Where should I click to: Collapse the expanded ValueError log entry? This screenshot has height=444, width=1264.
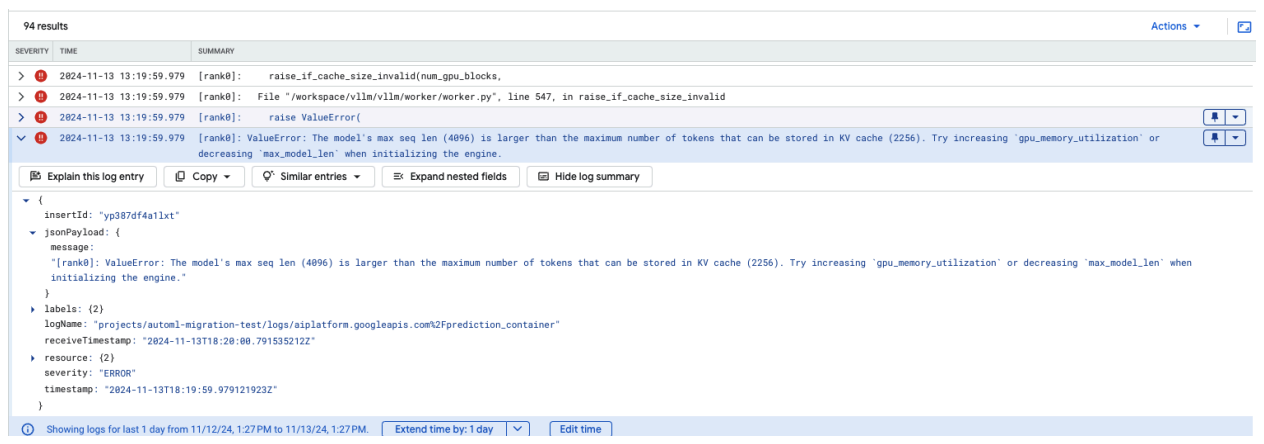tap(21, 138)
